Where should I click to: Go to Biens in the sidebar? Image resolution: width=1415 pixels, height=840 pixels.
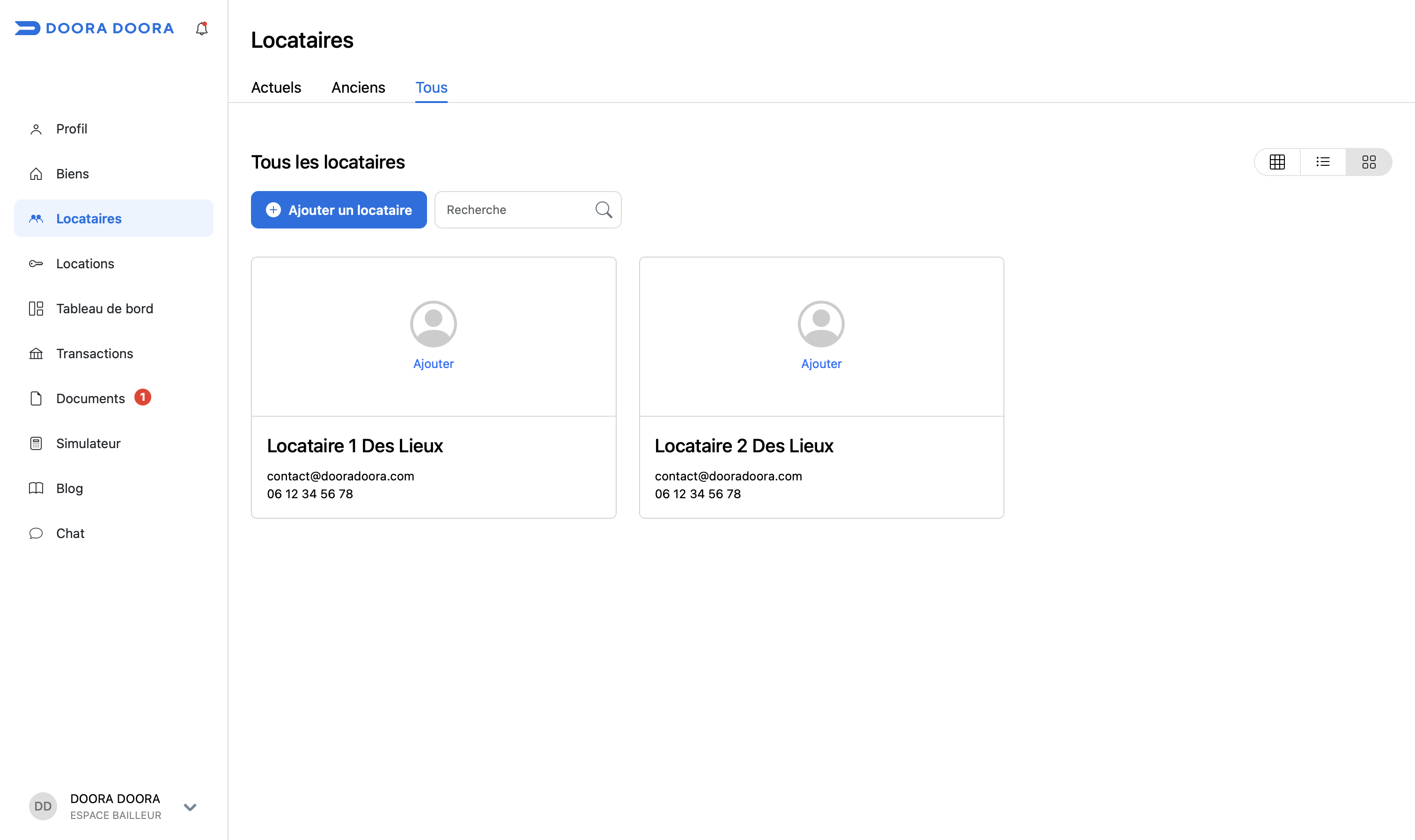coord(114,174)
